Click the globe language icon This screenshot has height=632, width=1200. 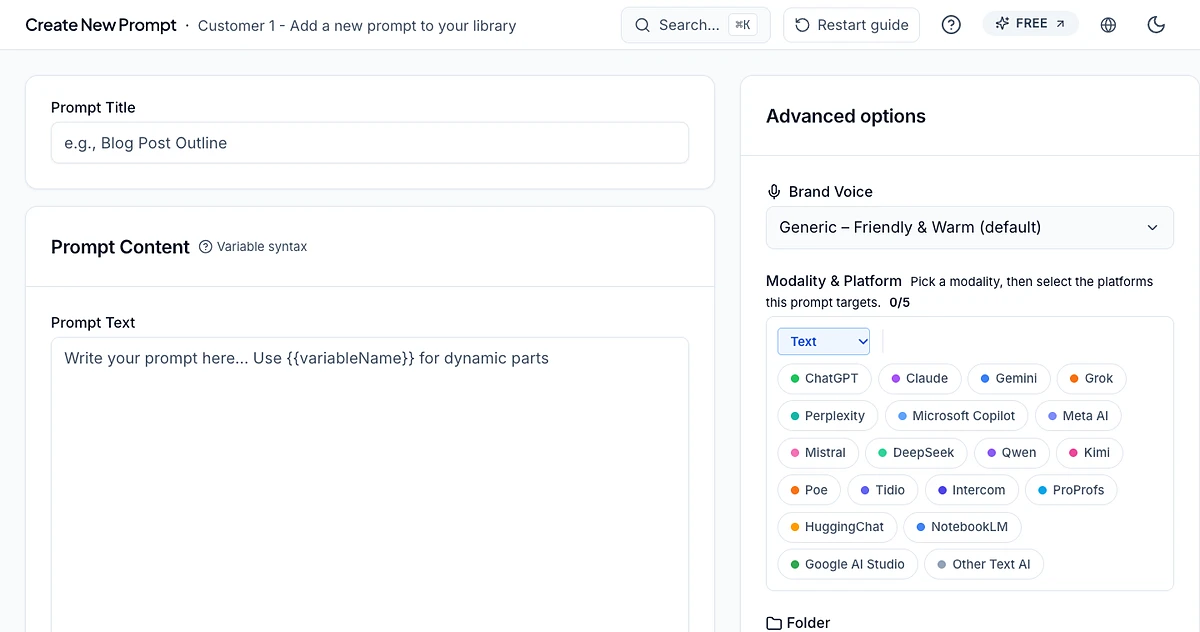(x=1108, y=25)
